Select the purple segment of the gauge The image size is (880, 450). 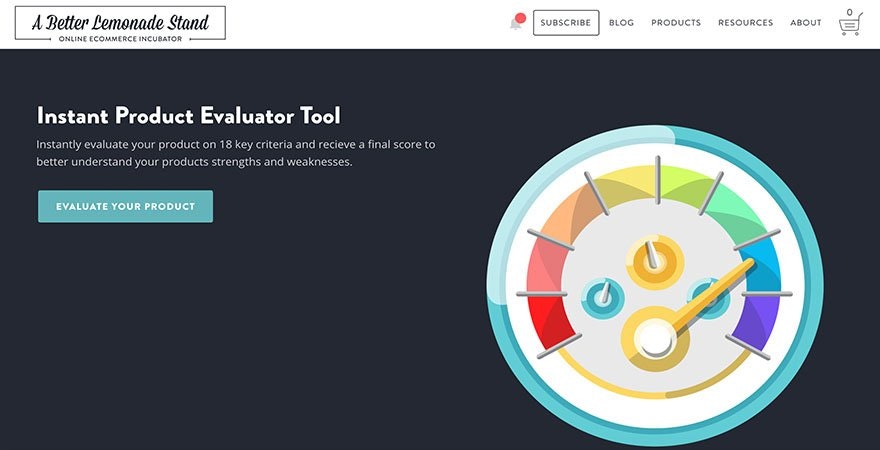(x=763, y=322)
